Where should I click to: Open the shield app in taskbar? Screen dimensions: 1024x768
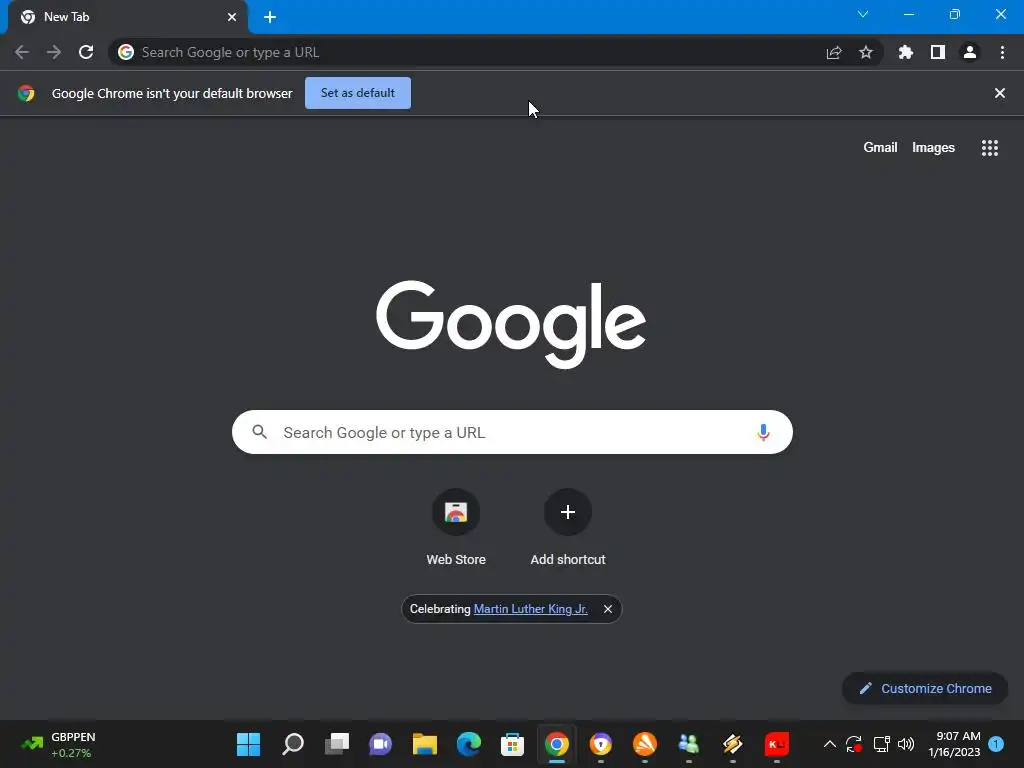tap(601, 744)
